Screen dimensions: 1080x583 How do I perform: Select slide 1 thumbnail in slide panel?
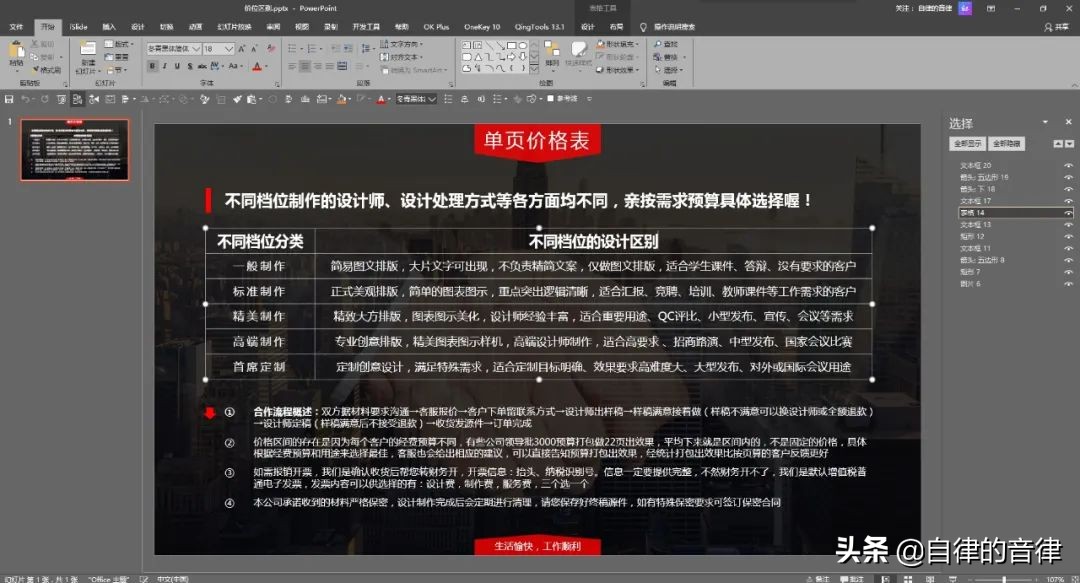coord(74,150)
